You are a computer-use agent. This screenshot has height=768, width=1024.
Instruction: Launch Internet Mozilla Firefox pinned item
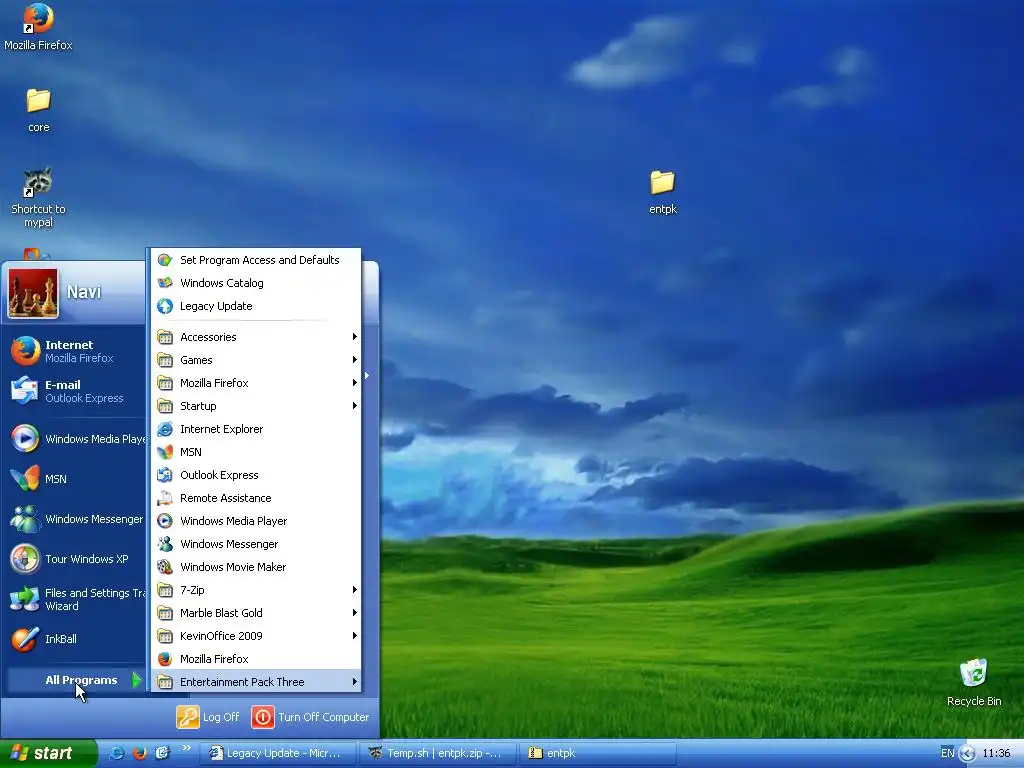point(75,351)
